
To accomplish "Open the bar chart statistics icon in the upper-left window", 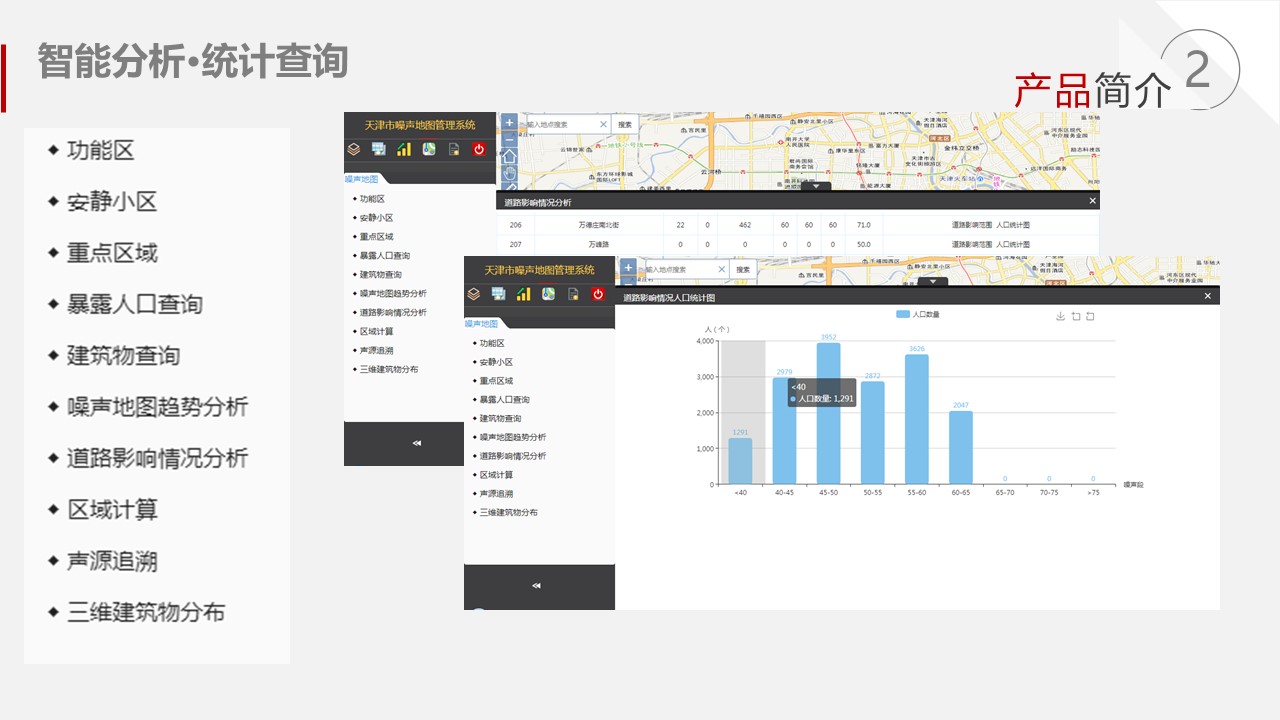I will click(404, 149).
